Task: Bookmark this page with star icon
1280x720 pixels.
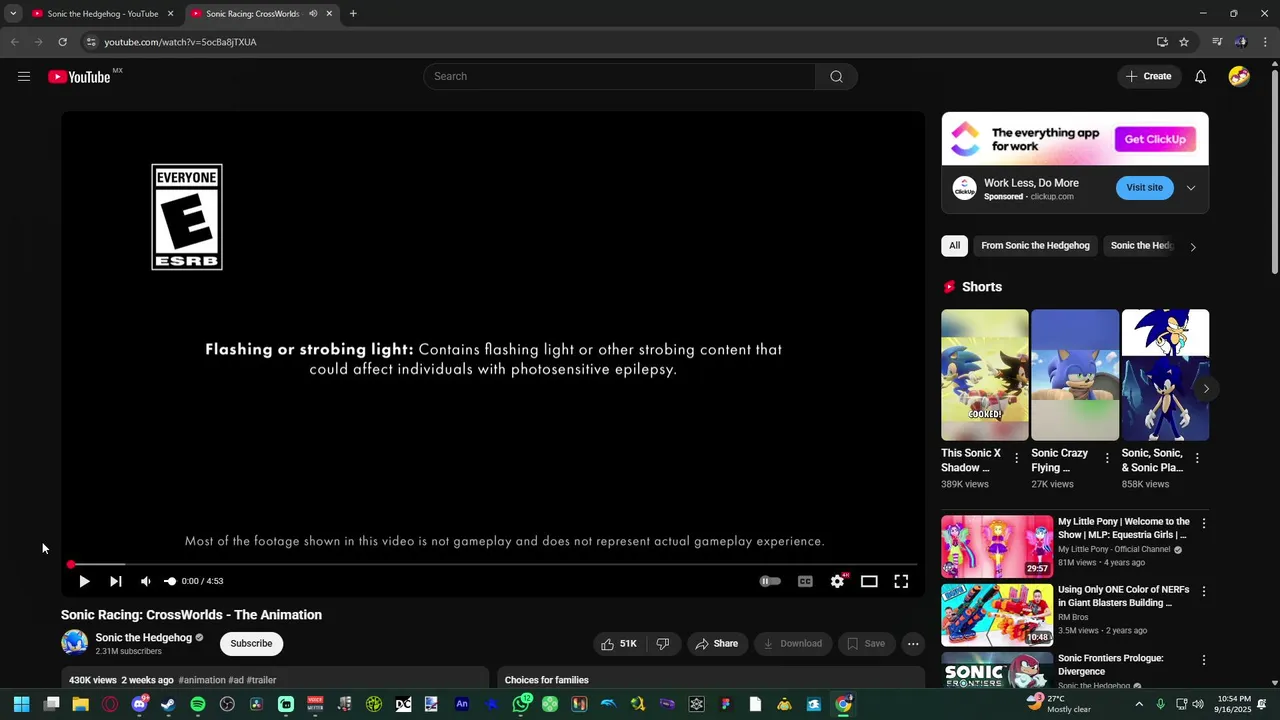Action: (x=1184, y=42)
